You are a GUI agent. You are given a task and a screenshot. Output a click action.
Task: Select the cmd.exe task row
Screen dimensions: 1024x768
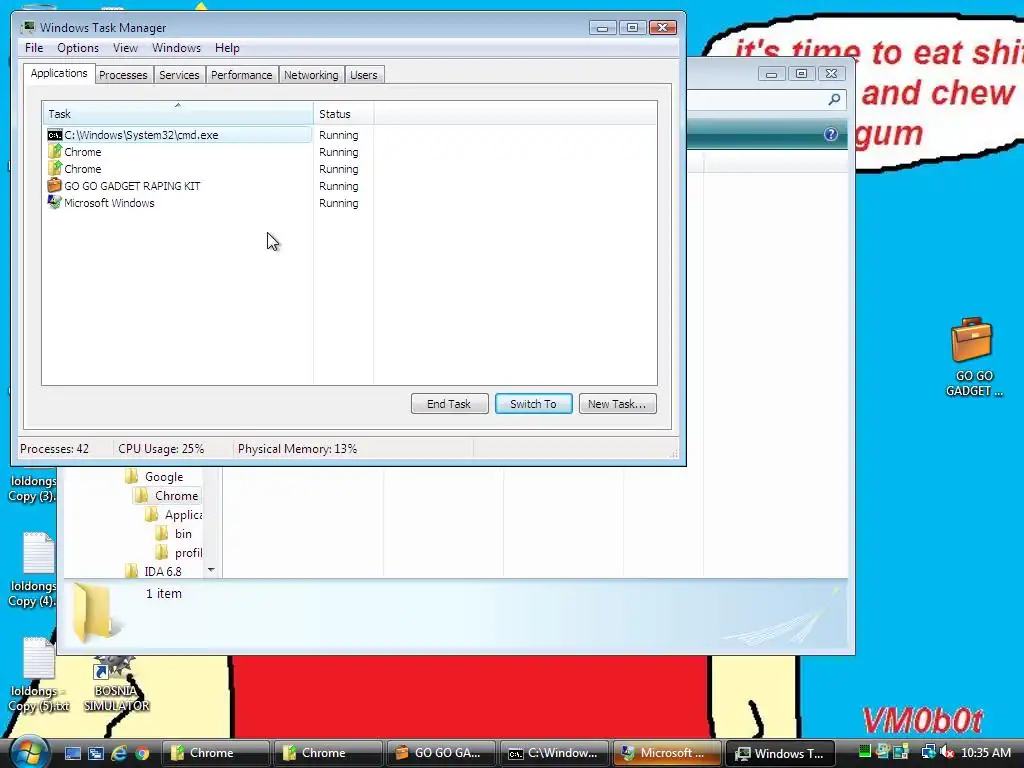point(178,135)
